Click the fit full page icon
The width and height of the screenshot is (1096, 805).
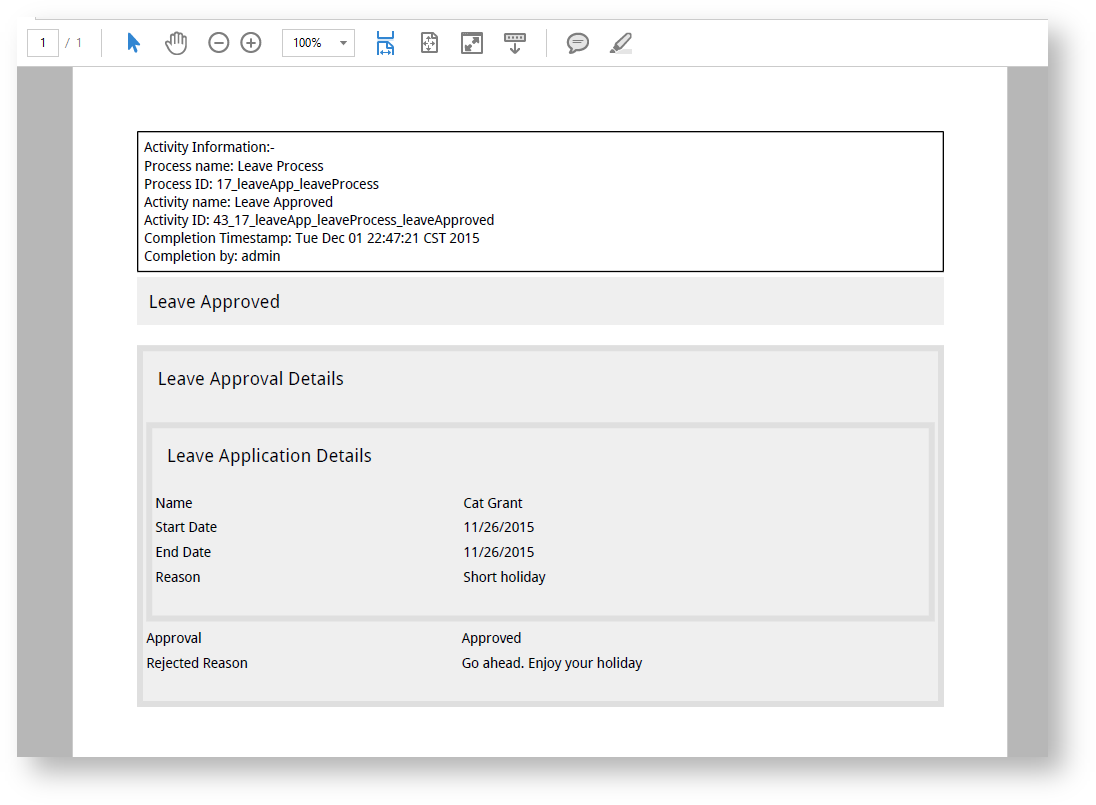[x=429, y=43]
